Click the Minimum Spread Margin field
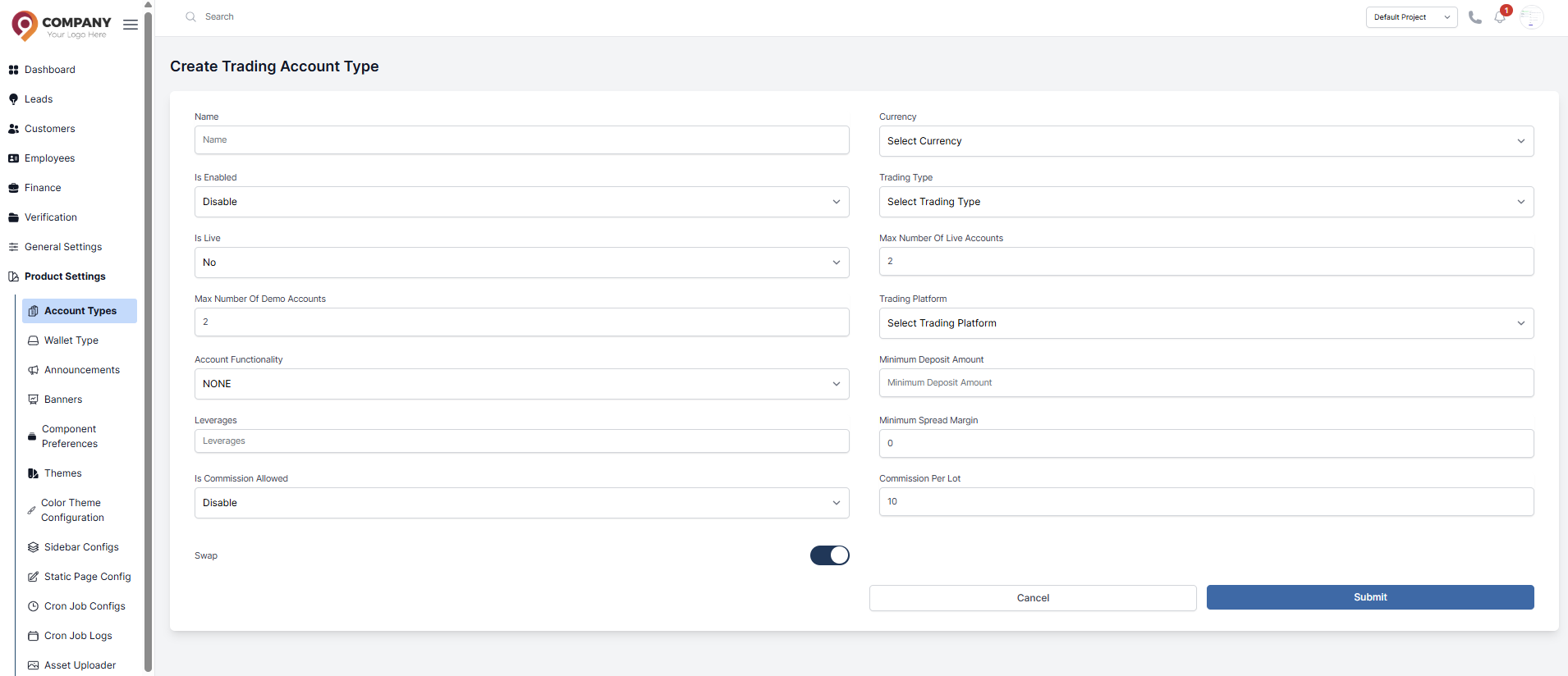The image size is (1568, 676). (x=1206, y=443)
